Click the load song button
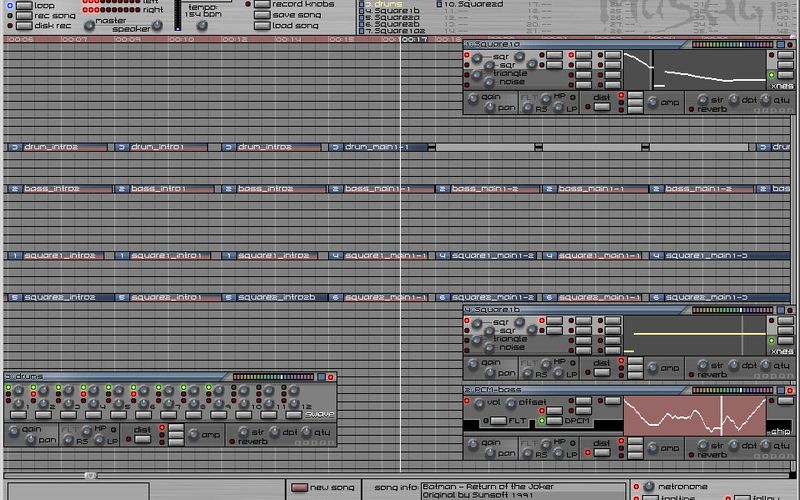This screenshot has width=800, height=500. point(261,26)
